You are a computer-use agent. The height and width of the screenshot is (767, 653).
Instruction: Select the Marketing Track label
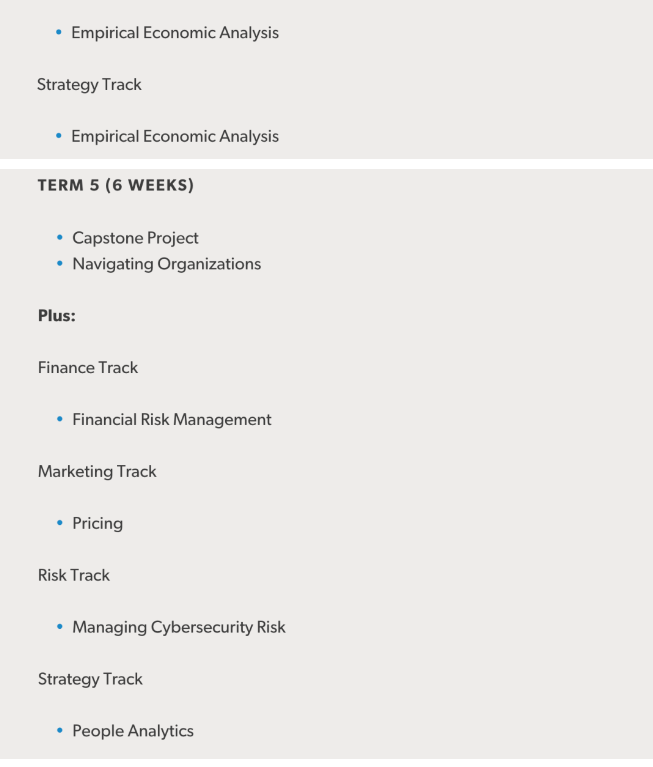(x=97, y=472)
